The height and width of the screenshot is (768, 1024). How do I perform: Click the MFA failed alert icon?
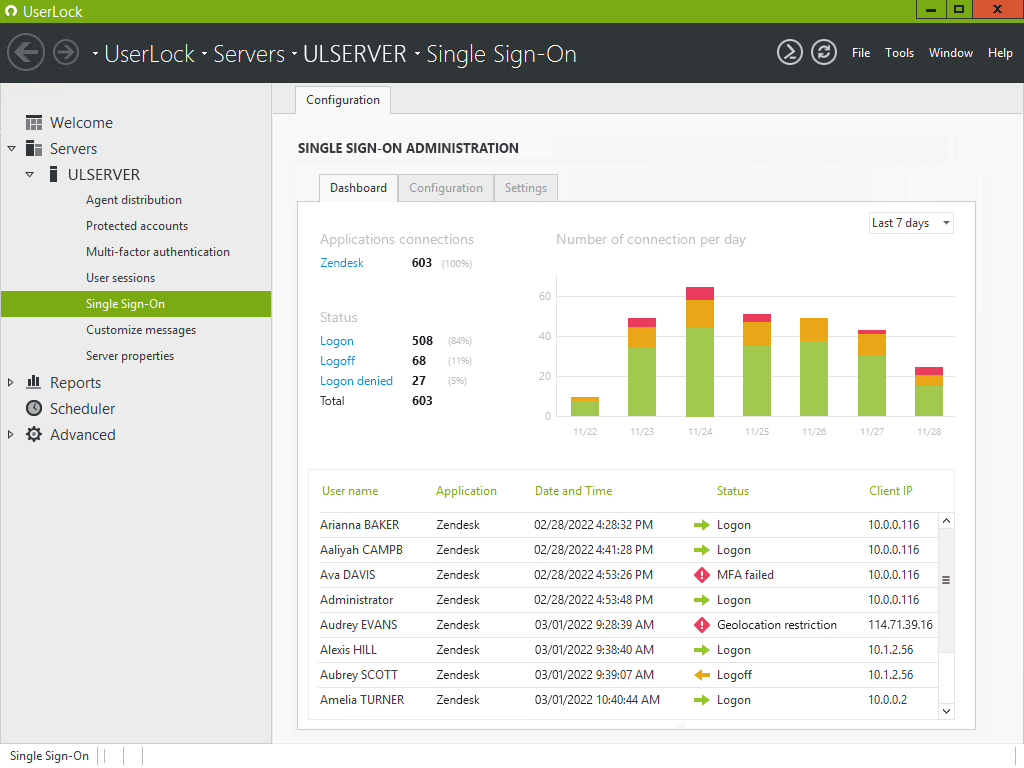tap(701, 575)
